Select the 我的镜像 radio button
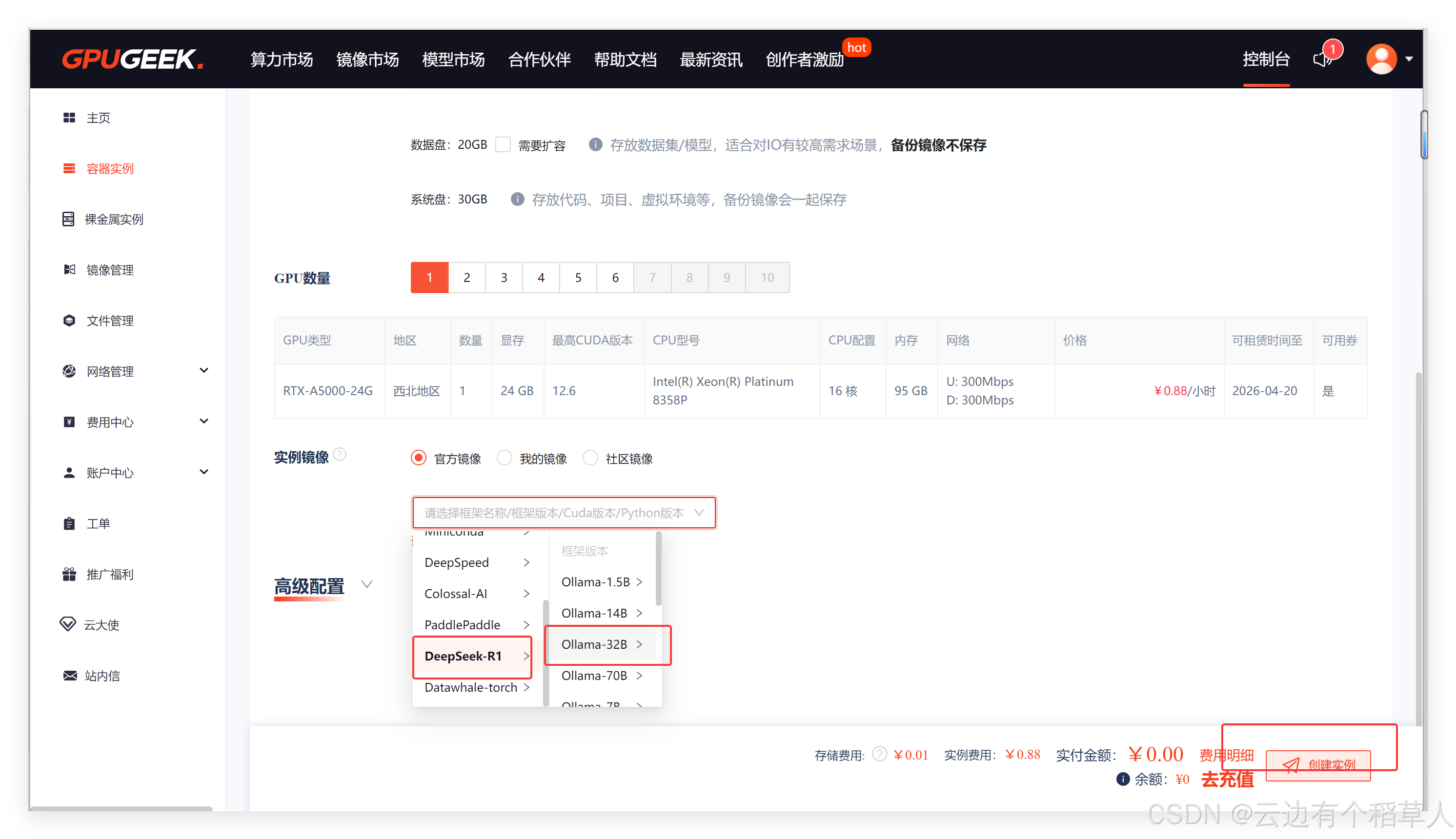This screenshot has height=839, width=1456. (505, 458)
